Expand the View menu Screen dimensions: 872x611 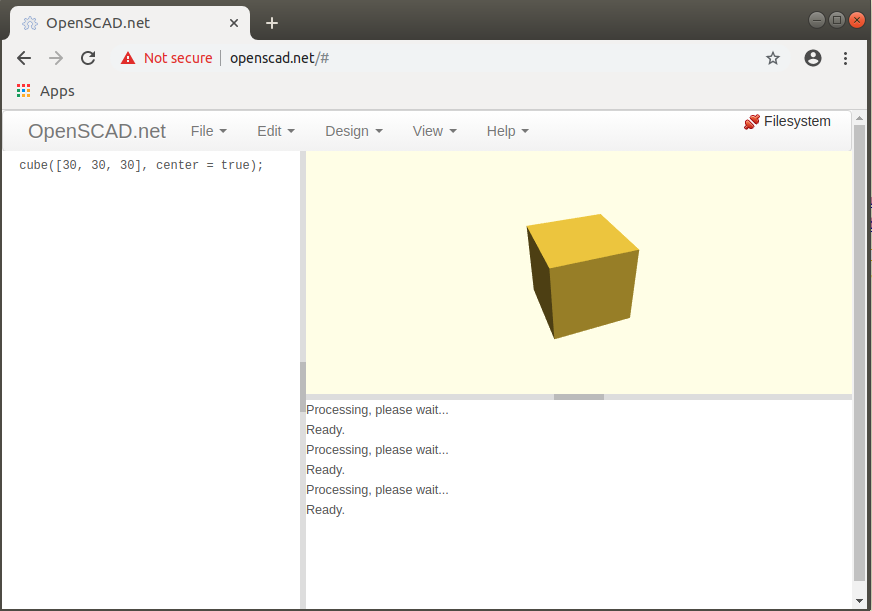click(434, 131)
